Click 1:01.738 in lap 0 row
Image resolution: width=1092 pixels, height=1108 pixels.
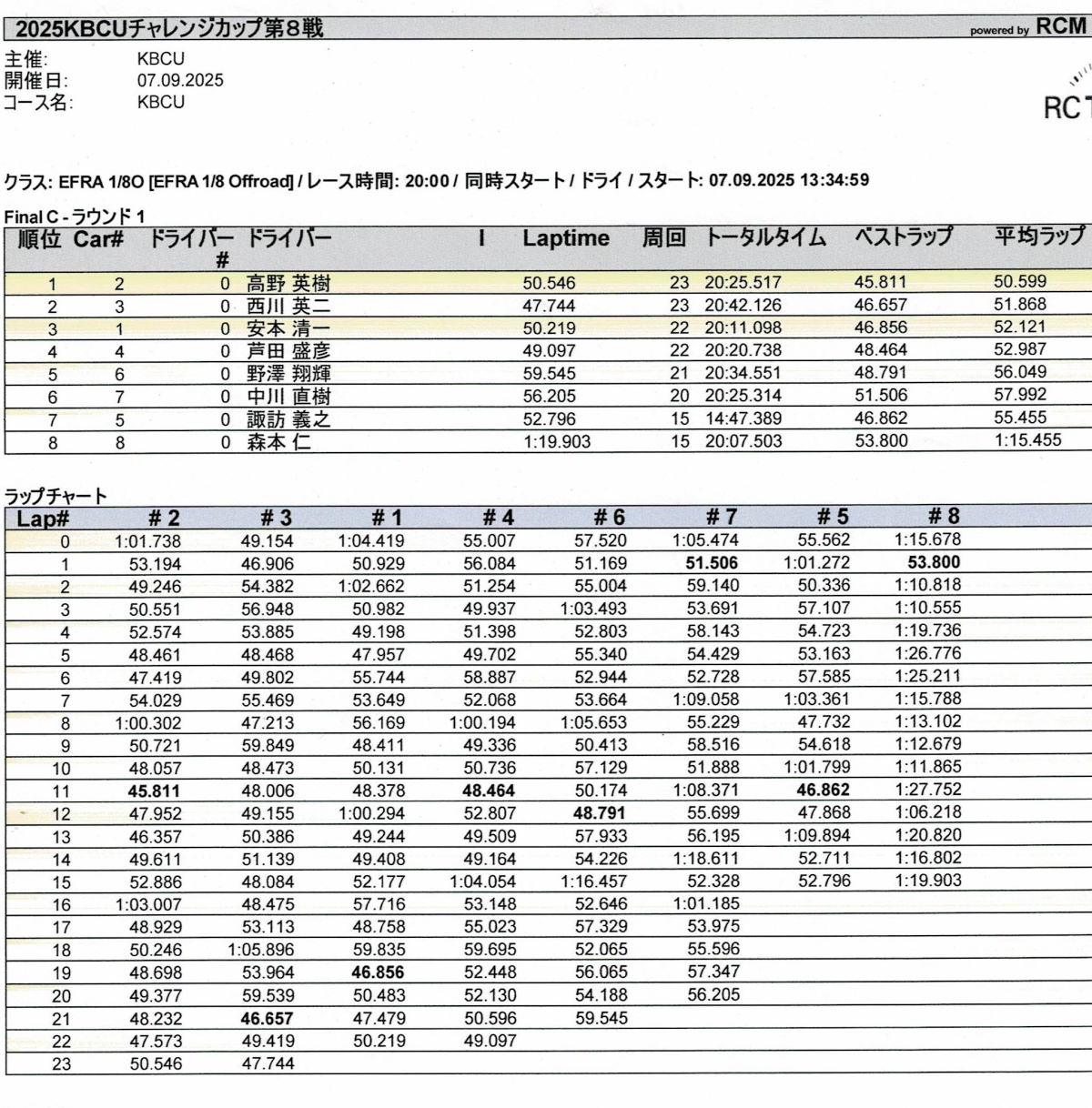tap(148, 541)
